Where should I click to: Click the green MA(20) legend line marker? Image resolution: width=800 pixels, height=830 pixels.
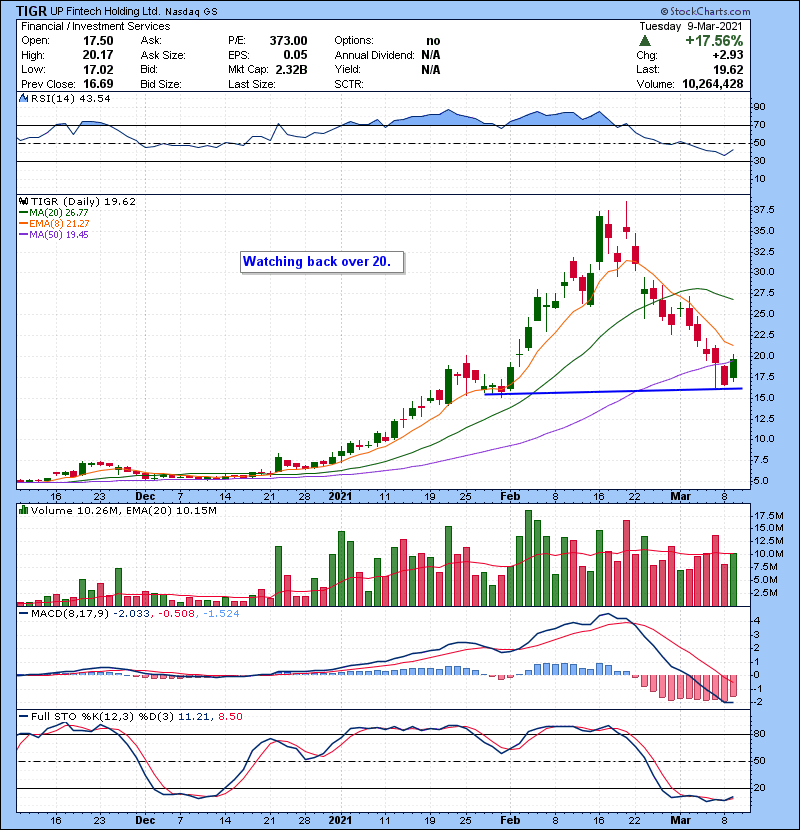click(24, 213)
